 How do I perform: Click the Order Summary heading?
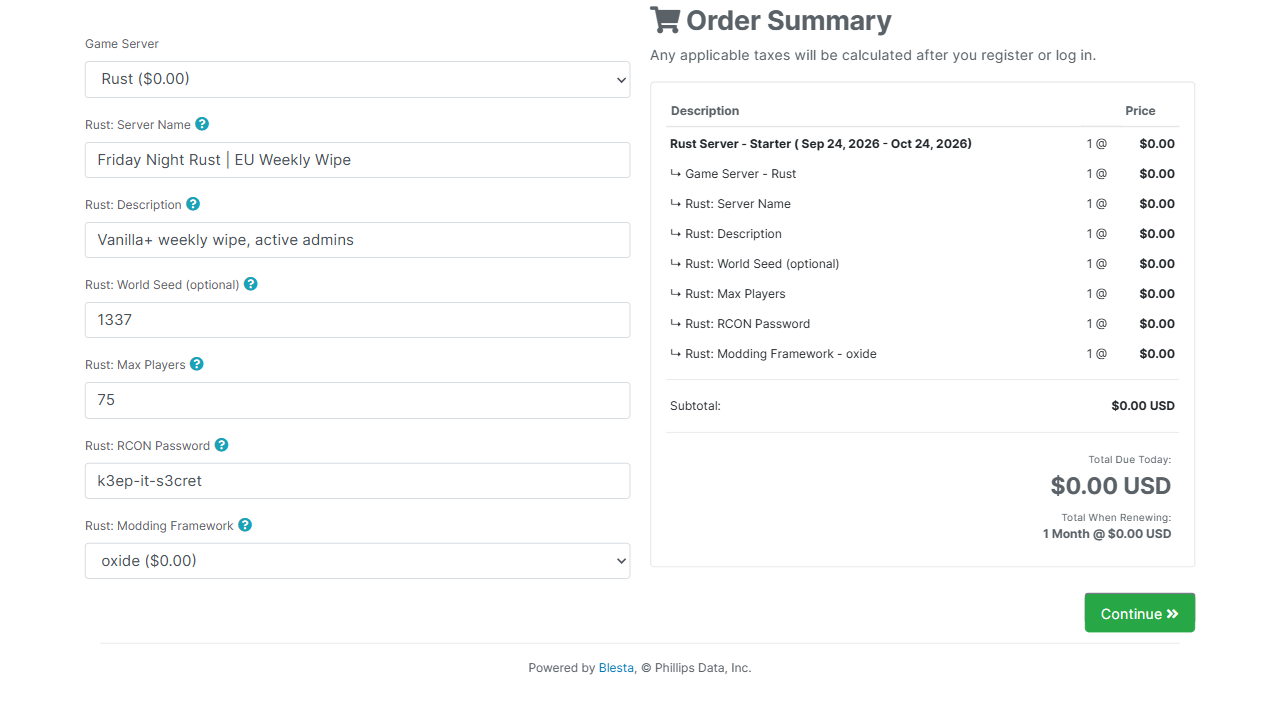point(771,20)
